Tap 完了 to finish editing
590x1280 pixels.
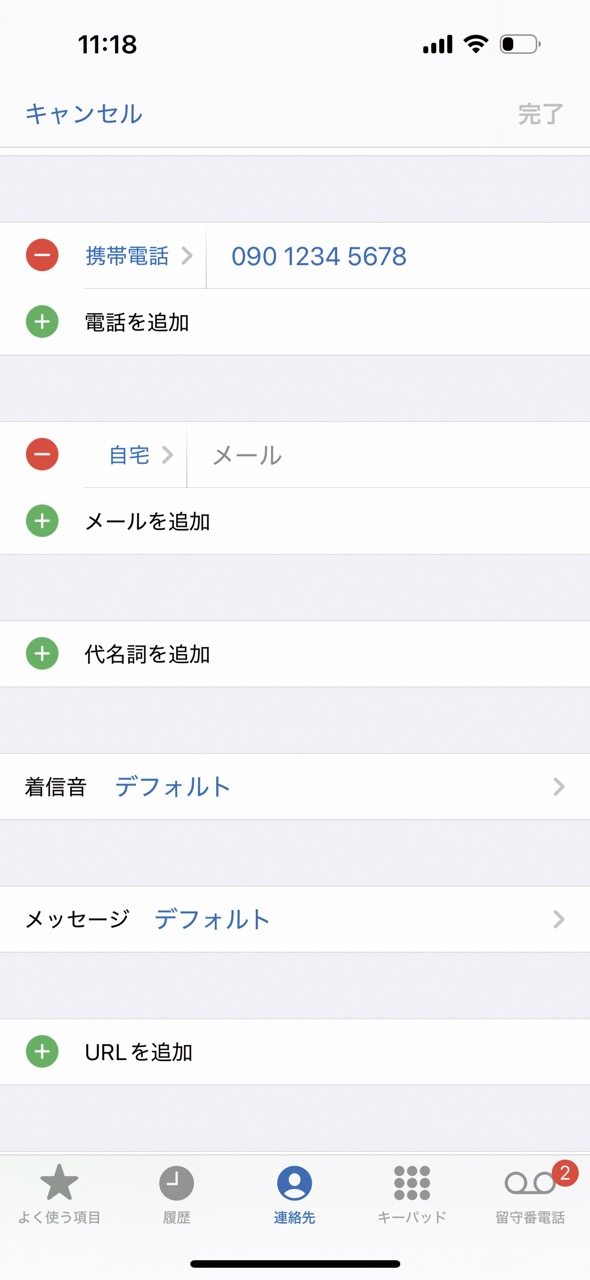(541, 114)
